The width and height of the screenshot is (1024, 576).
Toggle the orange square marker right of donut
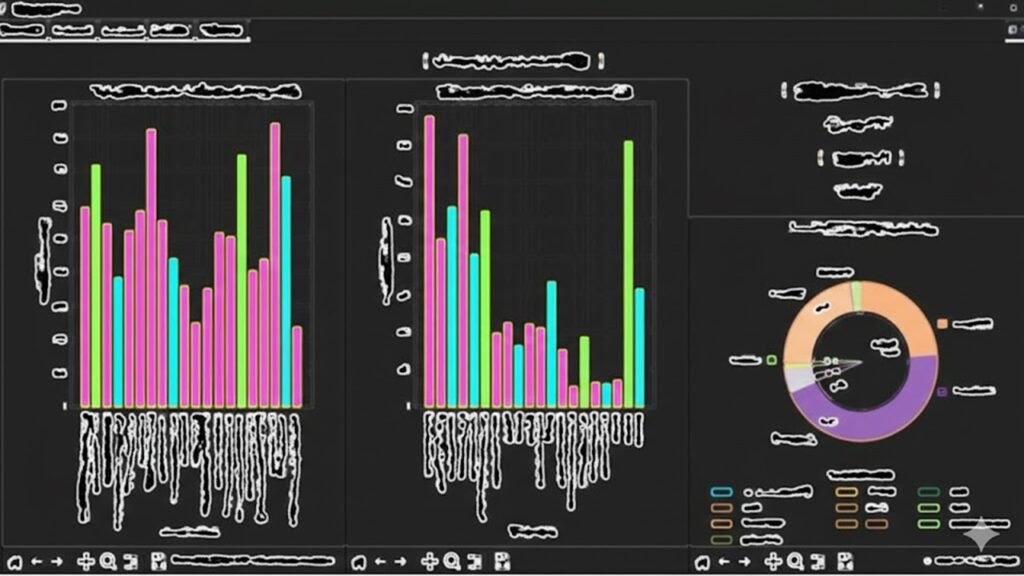942,324
